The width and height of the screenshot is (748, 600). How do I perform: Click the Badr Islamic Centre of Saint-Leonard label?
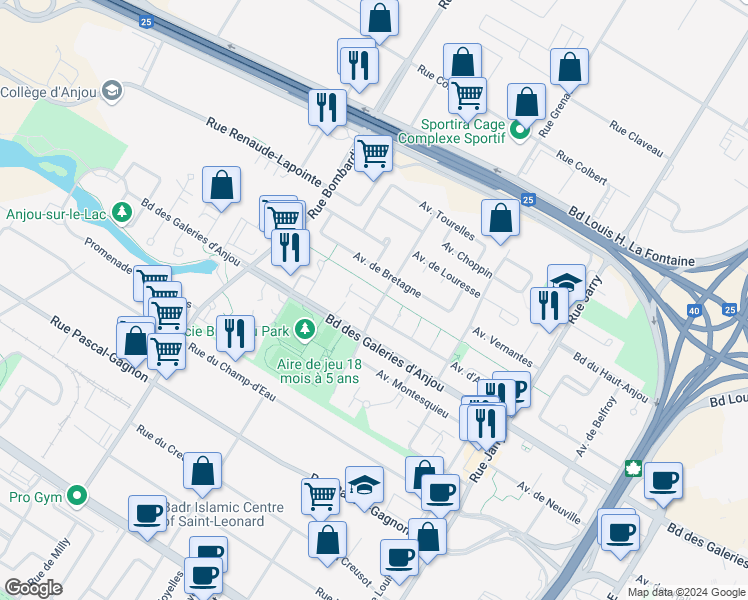[225, 514]
